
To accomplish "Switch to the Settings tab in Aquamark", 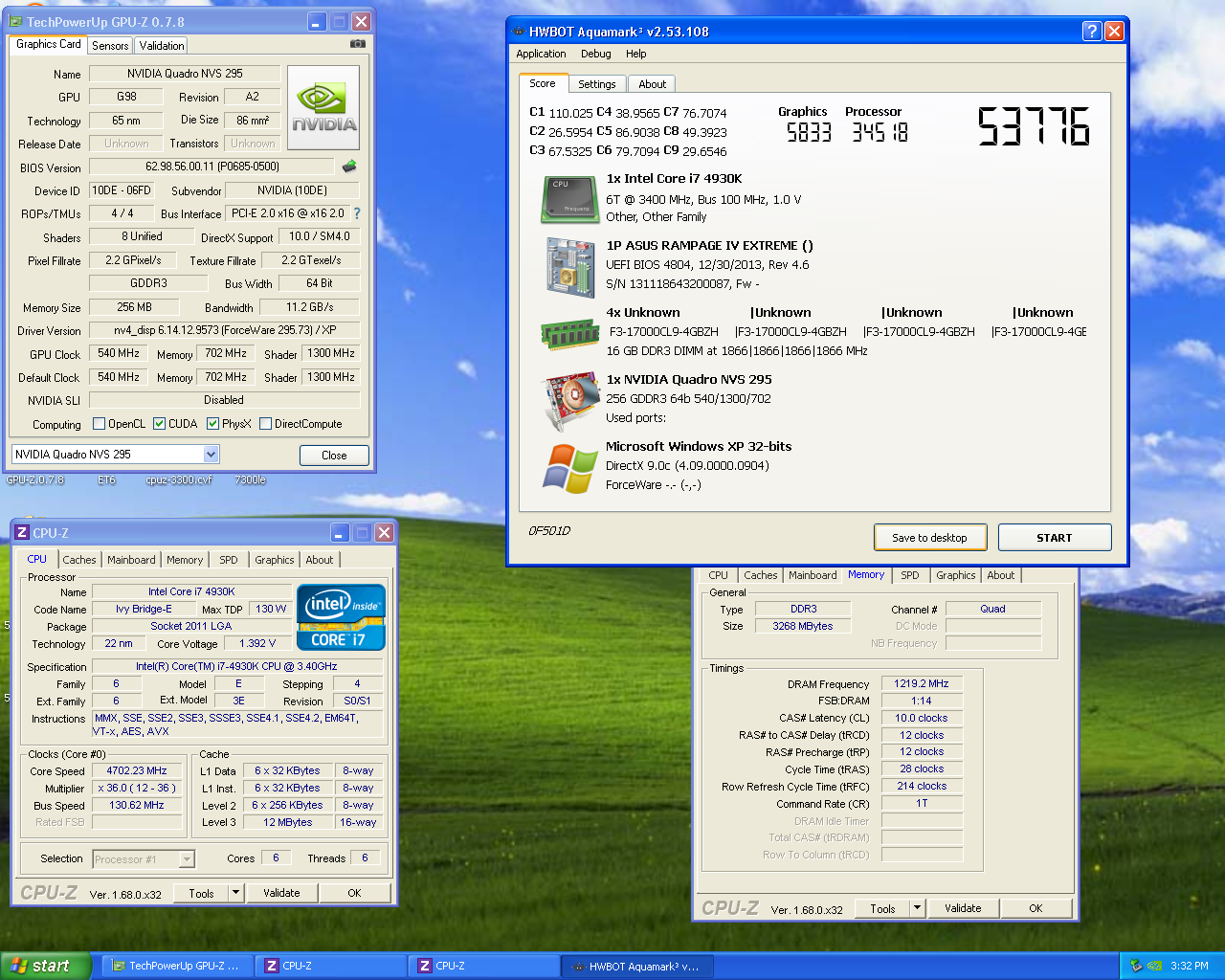I will coord(597,84).
